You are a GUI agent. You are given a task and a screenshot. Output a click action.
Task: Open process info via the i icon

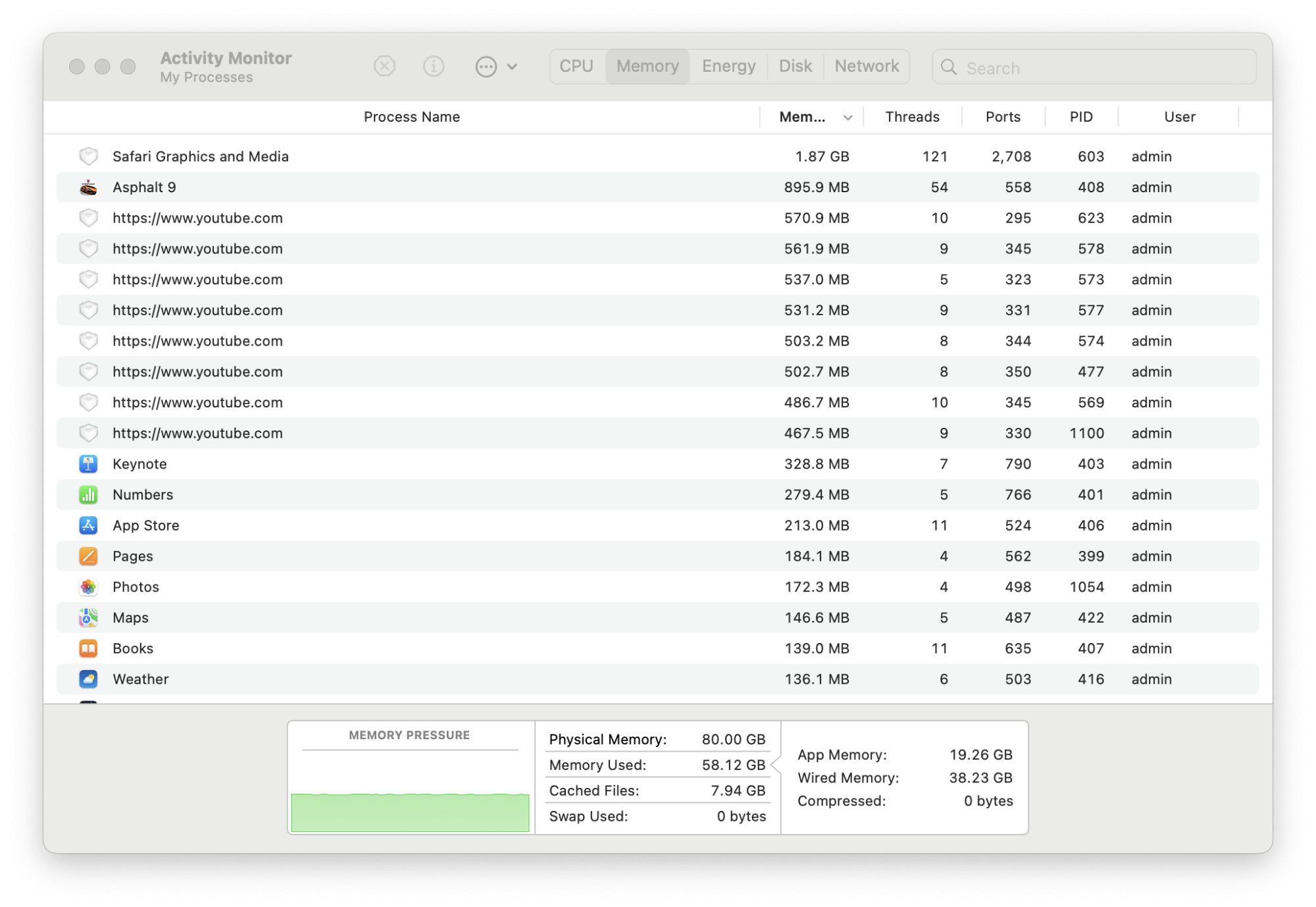(434, 66)
